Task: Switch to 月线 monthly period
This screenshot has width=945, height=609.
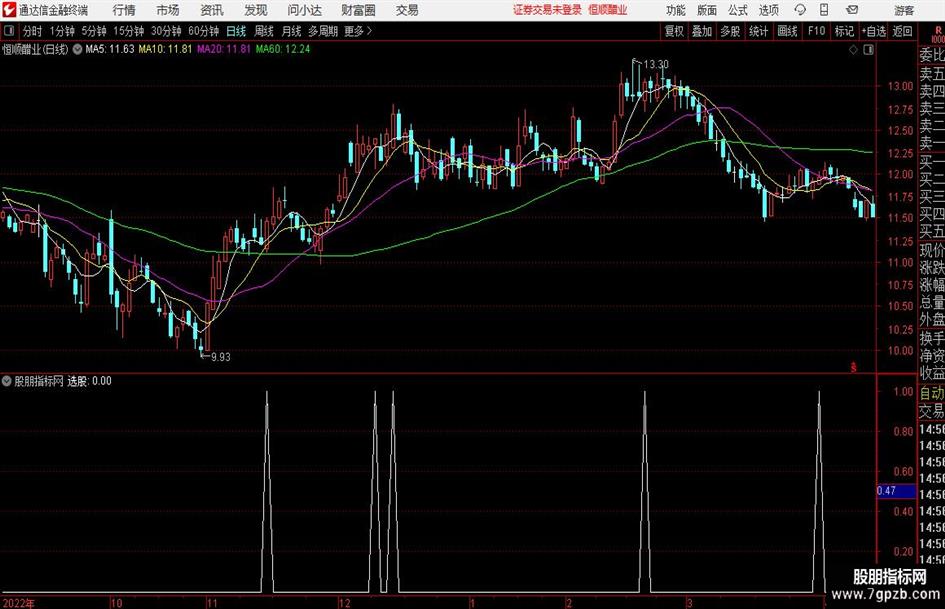Action: tap(291, 31)
